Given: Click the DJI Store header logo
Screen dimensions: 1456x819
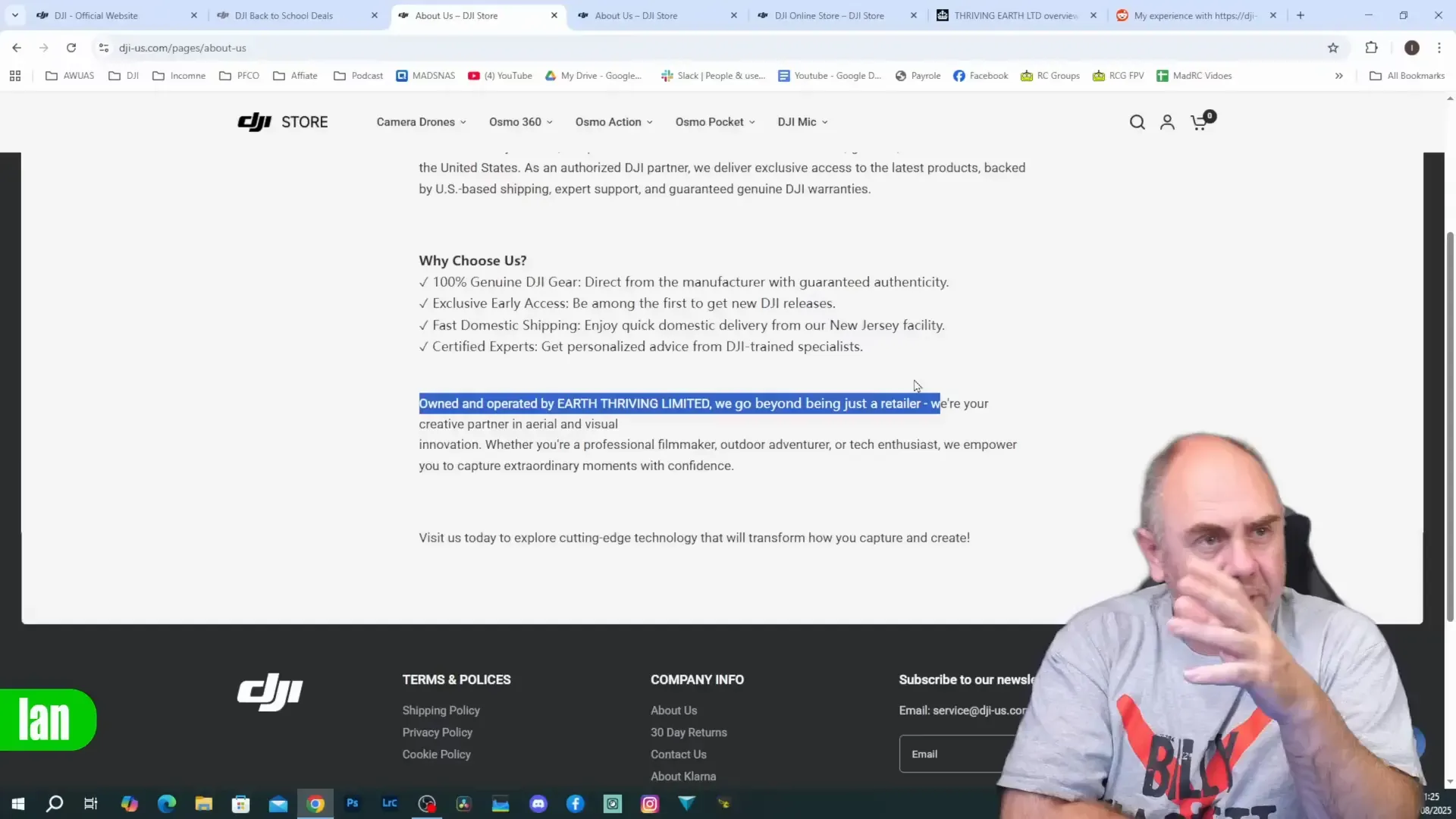Looking at the screenshot, I should 283,122.
